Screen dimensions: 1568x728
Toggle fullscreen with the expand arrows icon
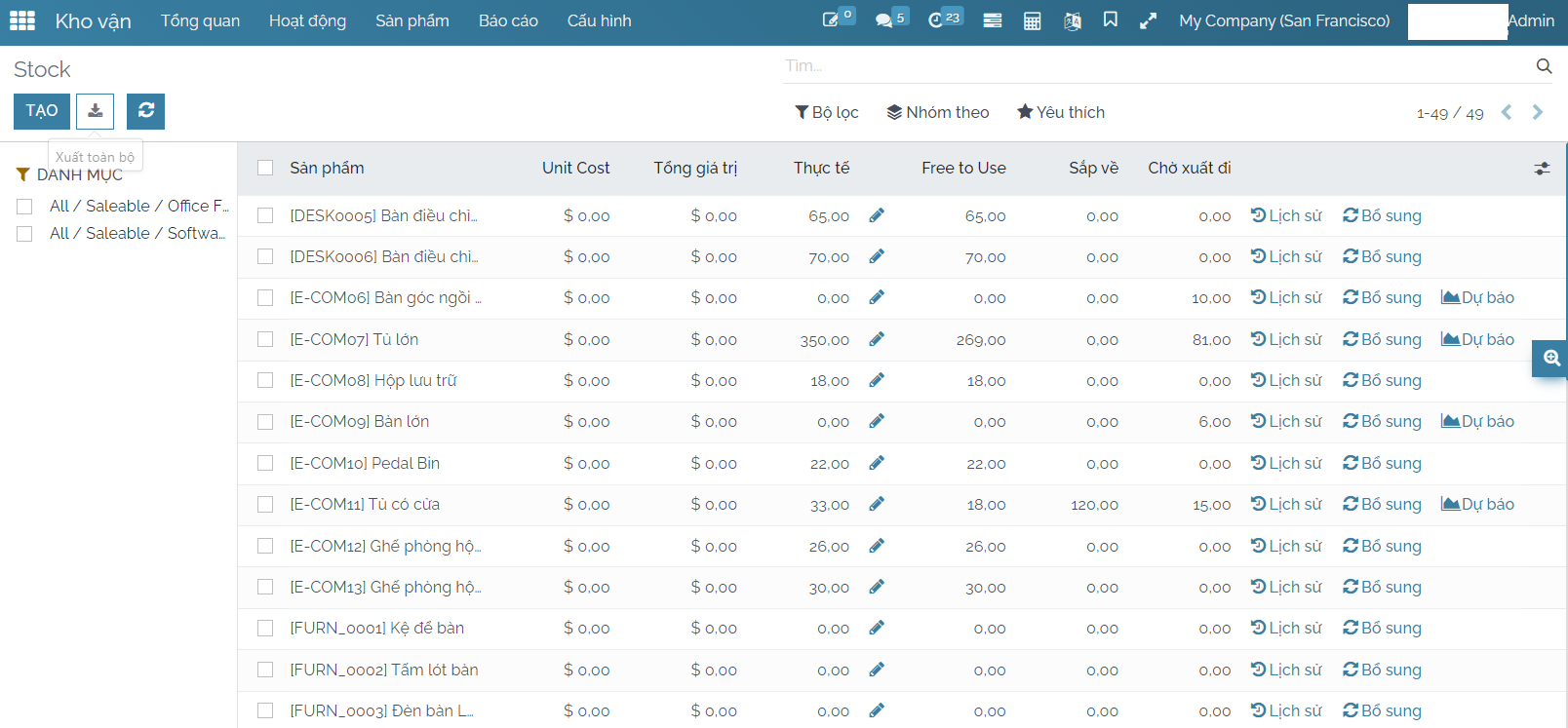(x=1148, y=20)
